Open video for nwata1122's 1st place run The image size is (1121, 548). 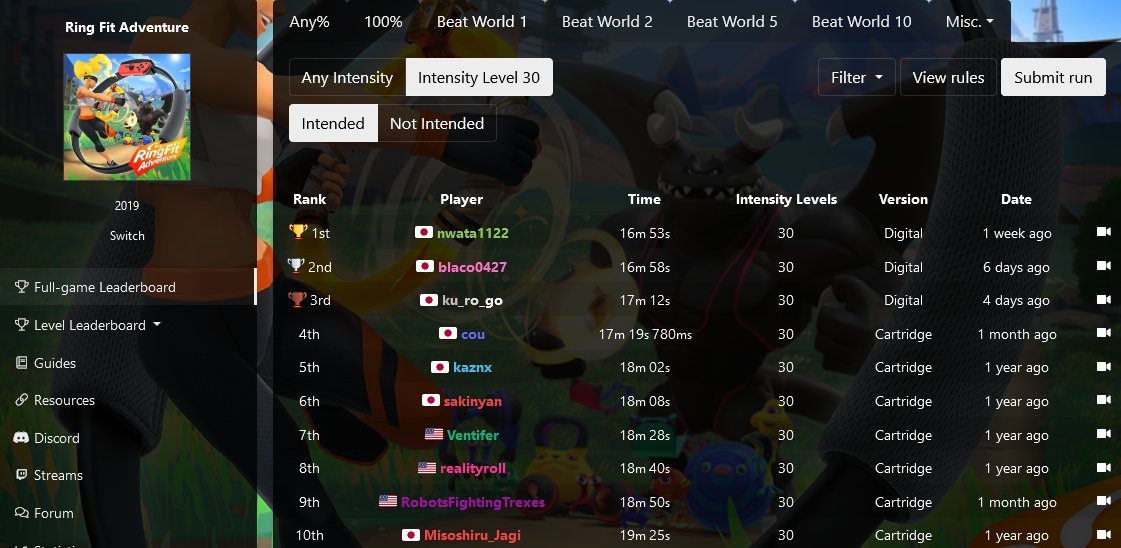pyautogui.click(x=1103, y=232)
